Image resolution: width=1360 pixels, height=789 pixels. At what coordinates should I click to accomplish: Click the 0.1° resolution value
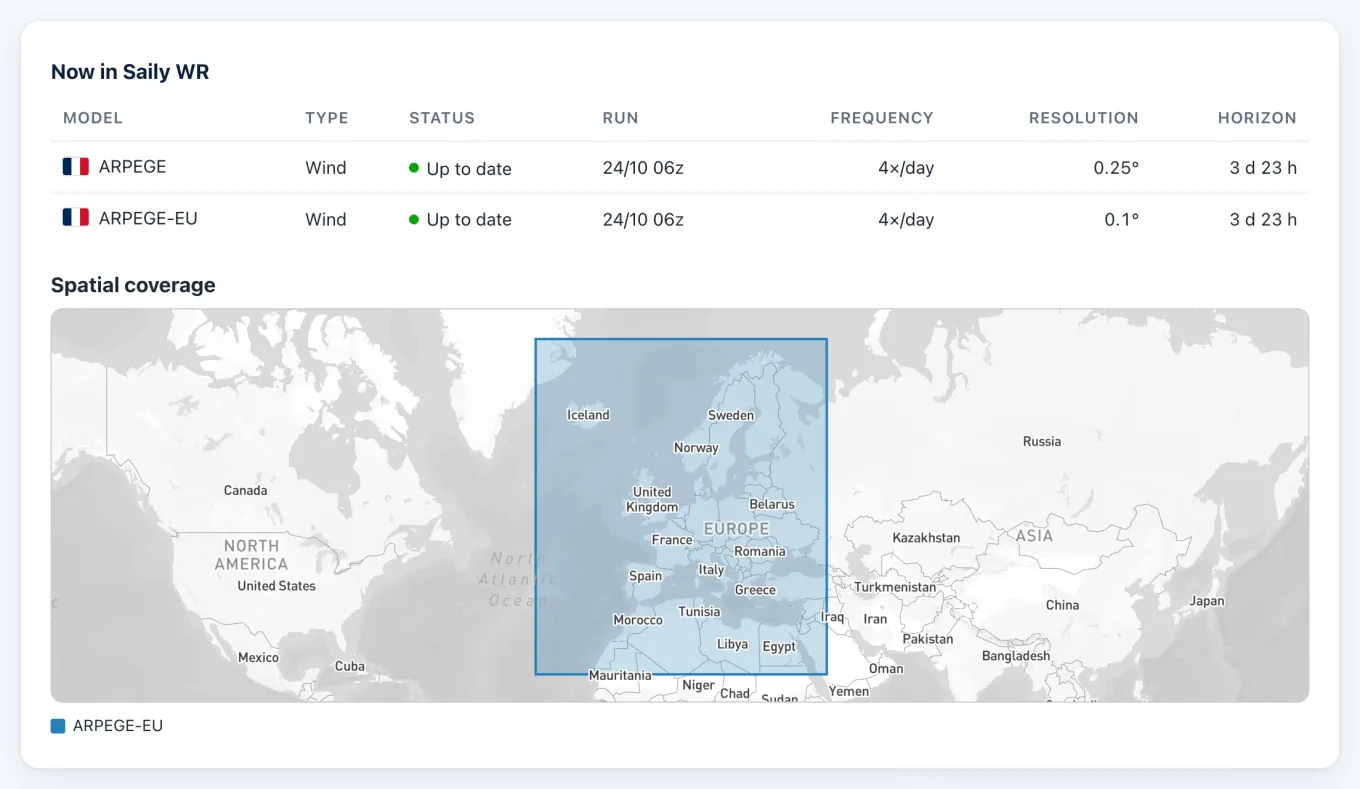pos(1122,219)
